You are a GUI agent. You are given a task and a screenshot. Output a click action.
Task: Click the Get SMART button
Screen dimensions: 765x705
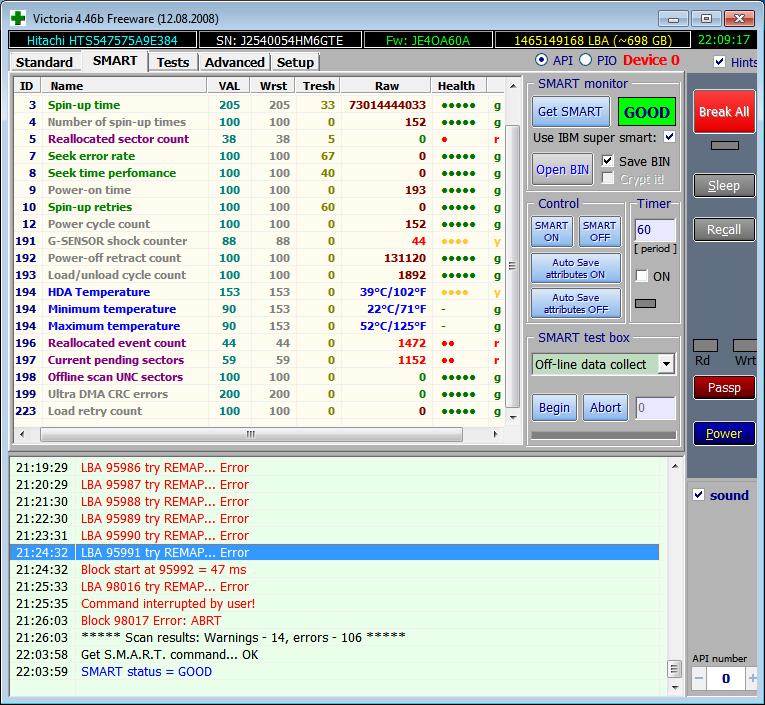(x=569, y=112)
